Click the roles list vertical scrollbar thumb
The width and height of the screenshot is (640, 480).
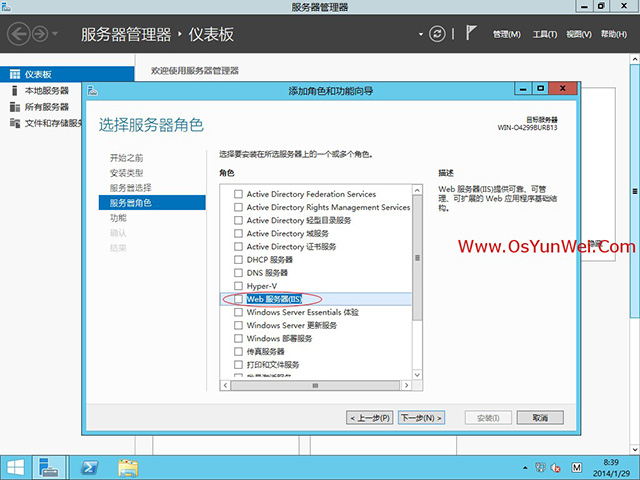coord(417,258)
